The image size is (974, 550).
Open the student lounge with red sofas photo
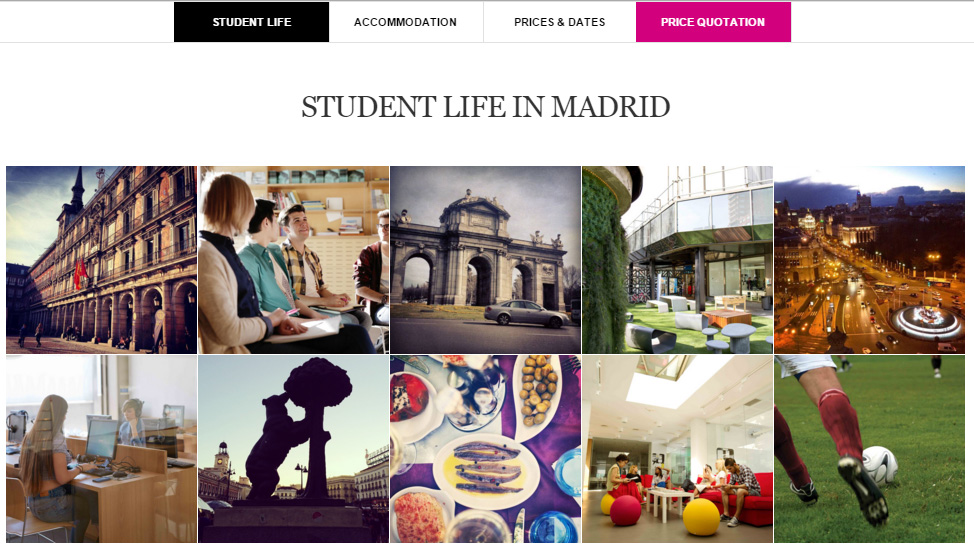pos(677,449)
